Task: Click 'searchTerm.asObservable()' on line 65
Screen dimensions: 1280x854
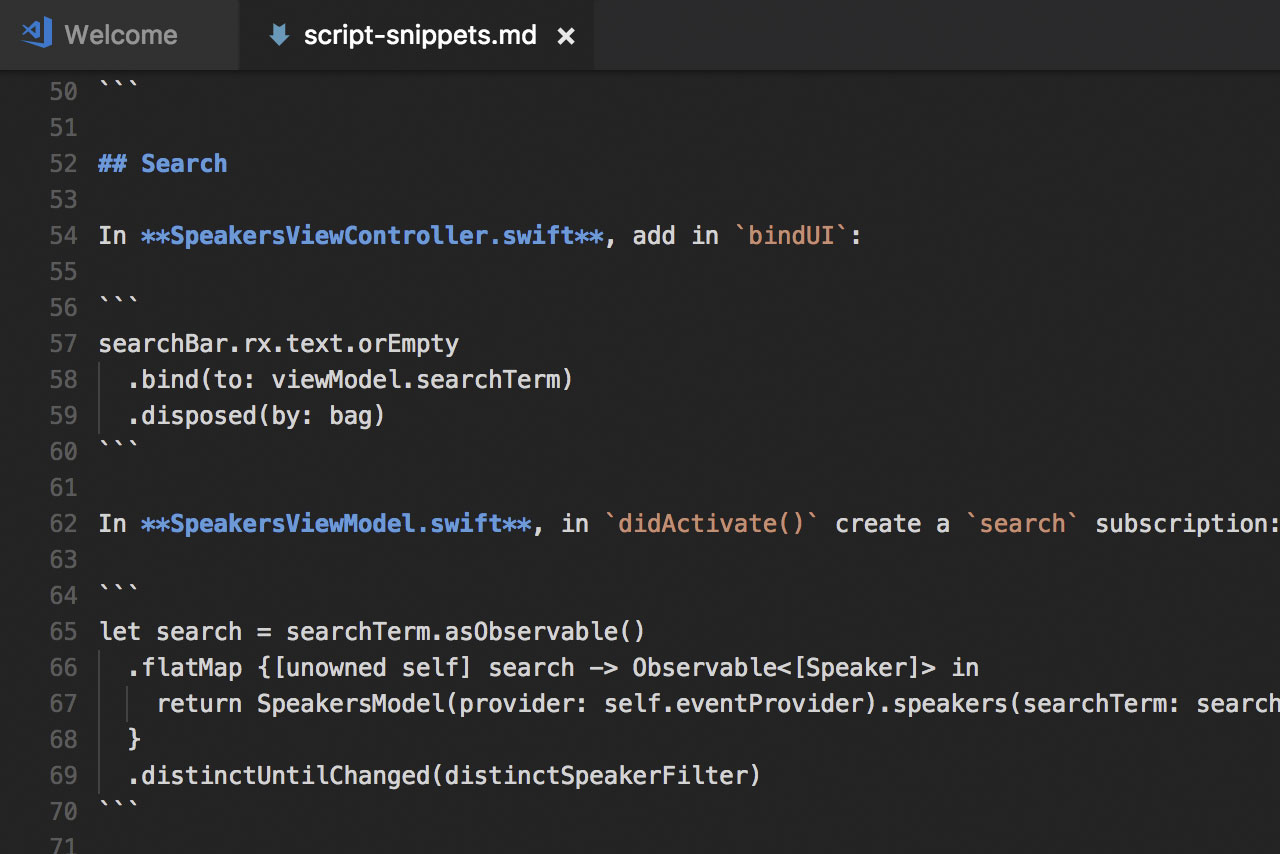Action: coord(466,631)
